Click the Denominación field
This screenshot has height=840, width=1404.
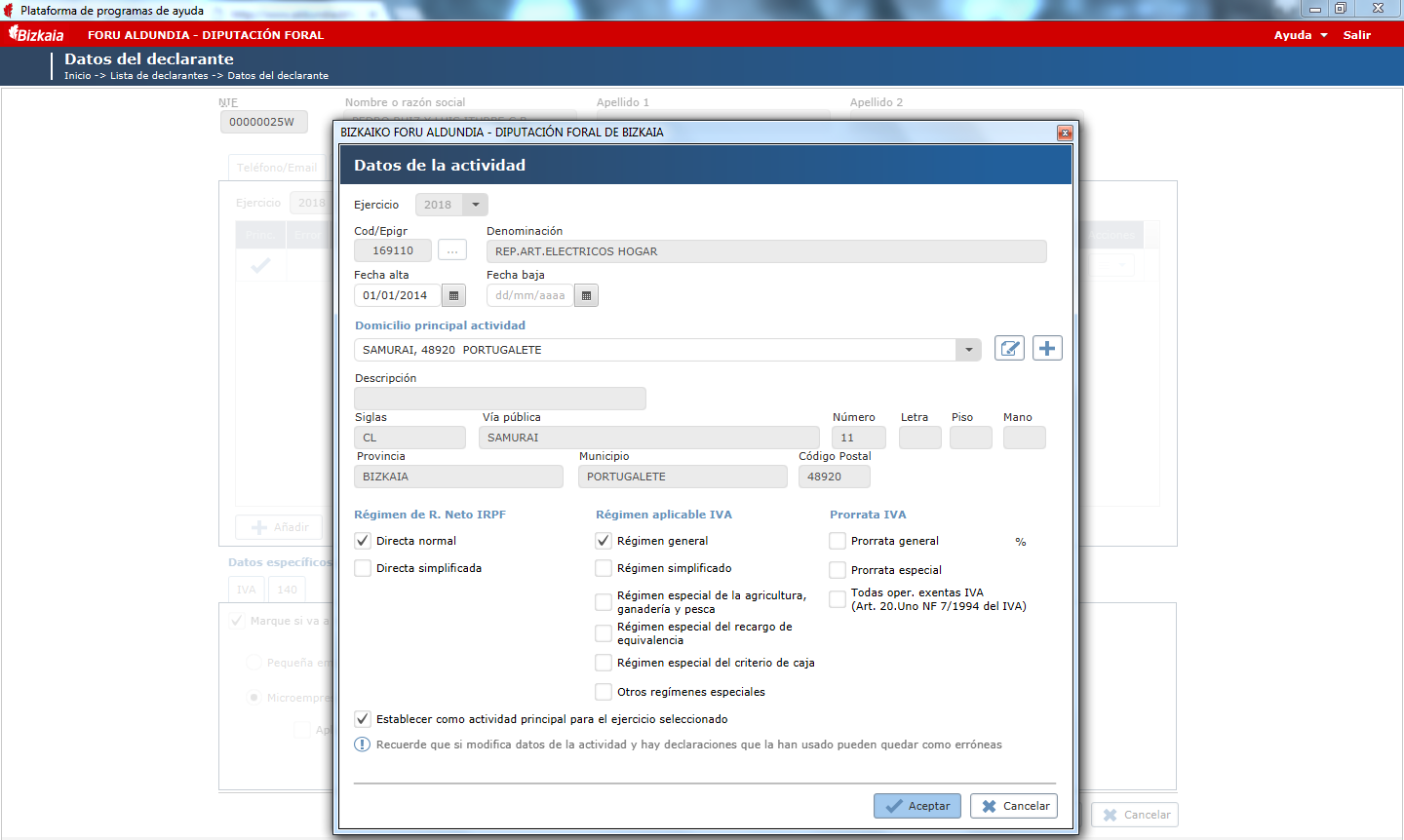pyautogui.click(x=766, y=251)
